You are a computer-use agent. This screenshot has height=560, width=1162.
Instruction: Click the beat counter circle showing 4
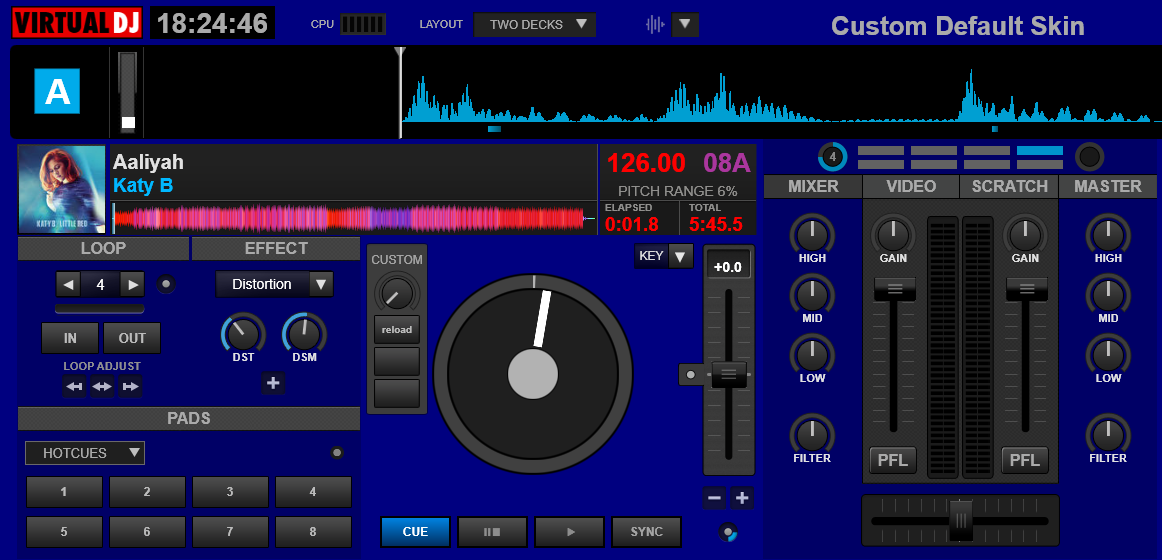pyautogui.click(x=833, y=157)
